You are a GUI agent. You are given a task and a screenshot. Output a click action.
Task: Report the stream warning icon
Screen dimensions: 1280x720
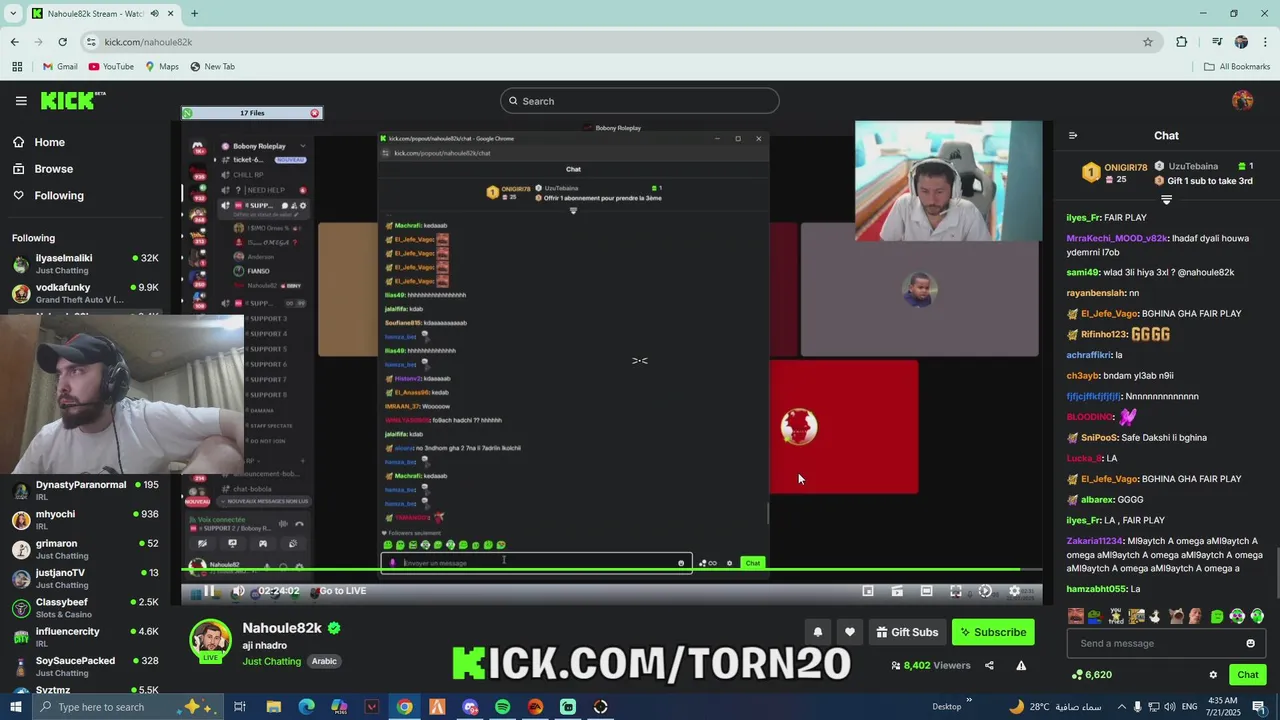tap(1021, 666)
